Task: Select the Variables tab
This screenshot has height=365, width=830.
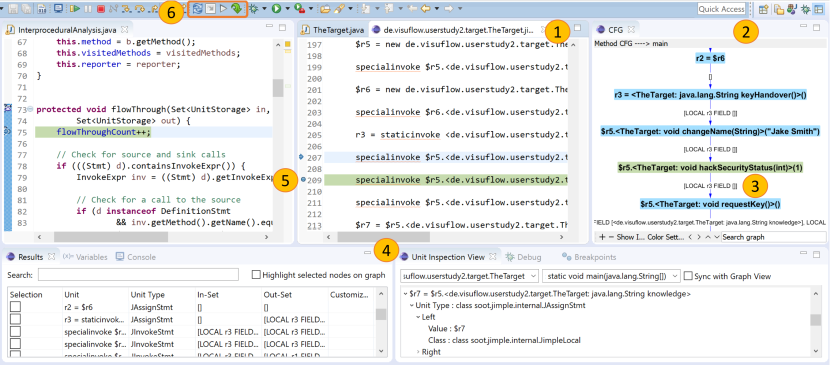Action: coord(86,257)
